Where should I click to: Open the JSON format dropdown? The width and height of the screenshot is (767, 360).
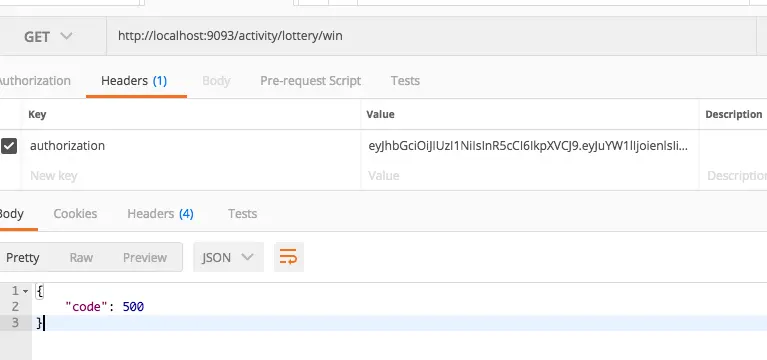pos(228,257)
